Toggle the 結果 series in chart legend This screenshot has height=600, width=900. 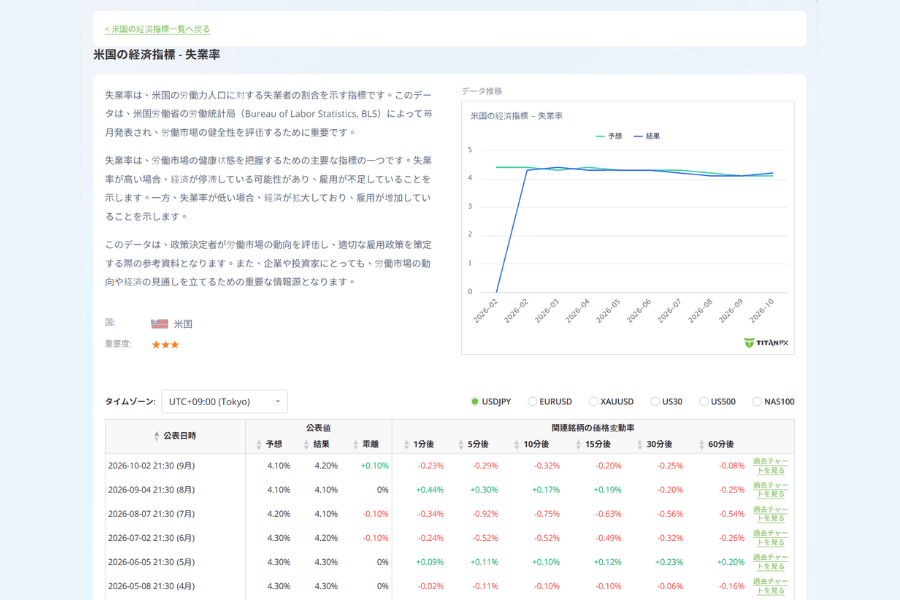coord(647,136)
